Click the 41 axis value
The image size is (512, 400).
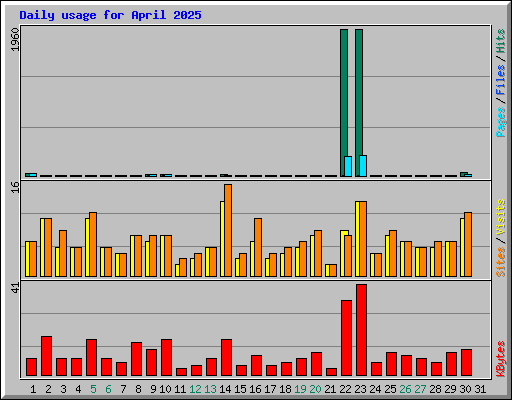[15, 288]
